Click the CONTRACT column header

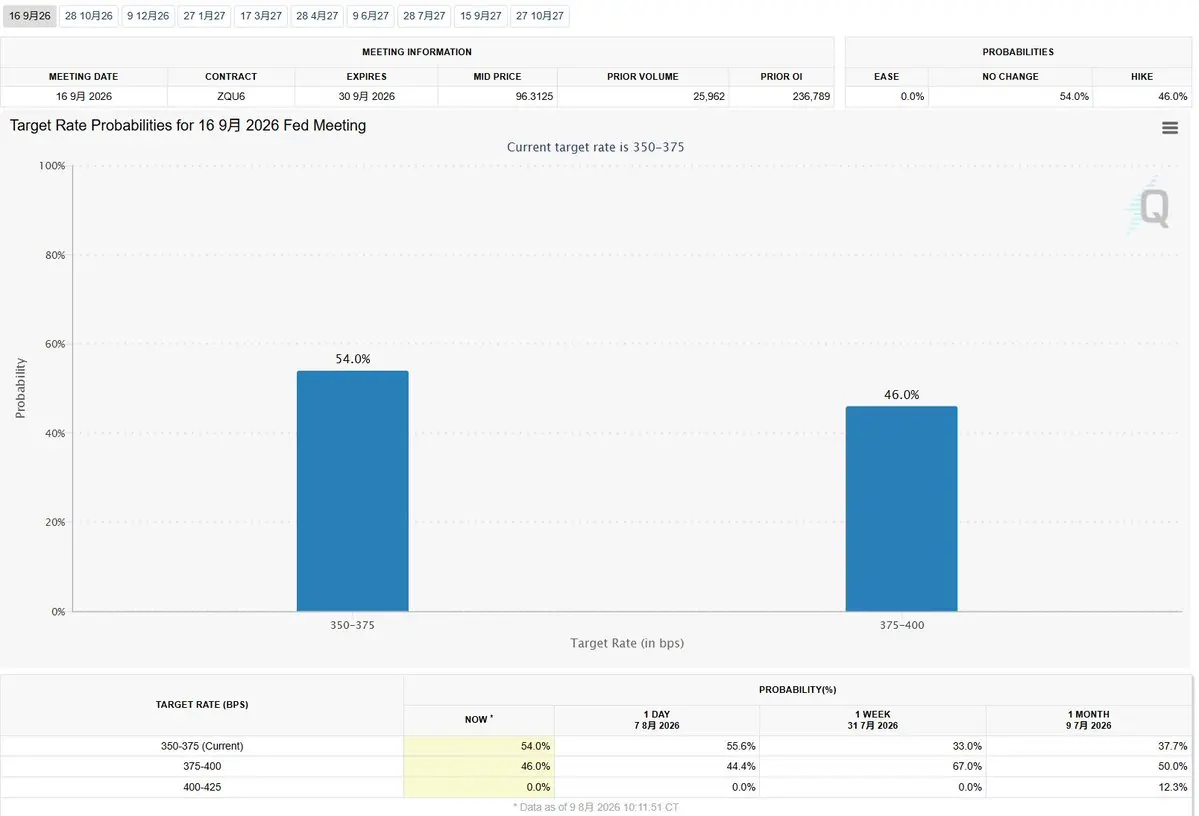click(231, 76)
